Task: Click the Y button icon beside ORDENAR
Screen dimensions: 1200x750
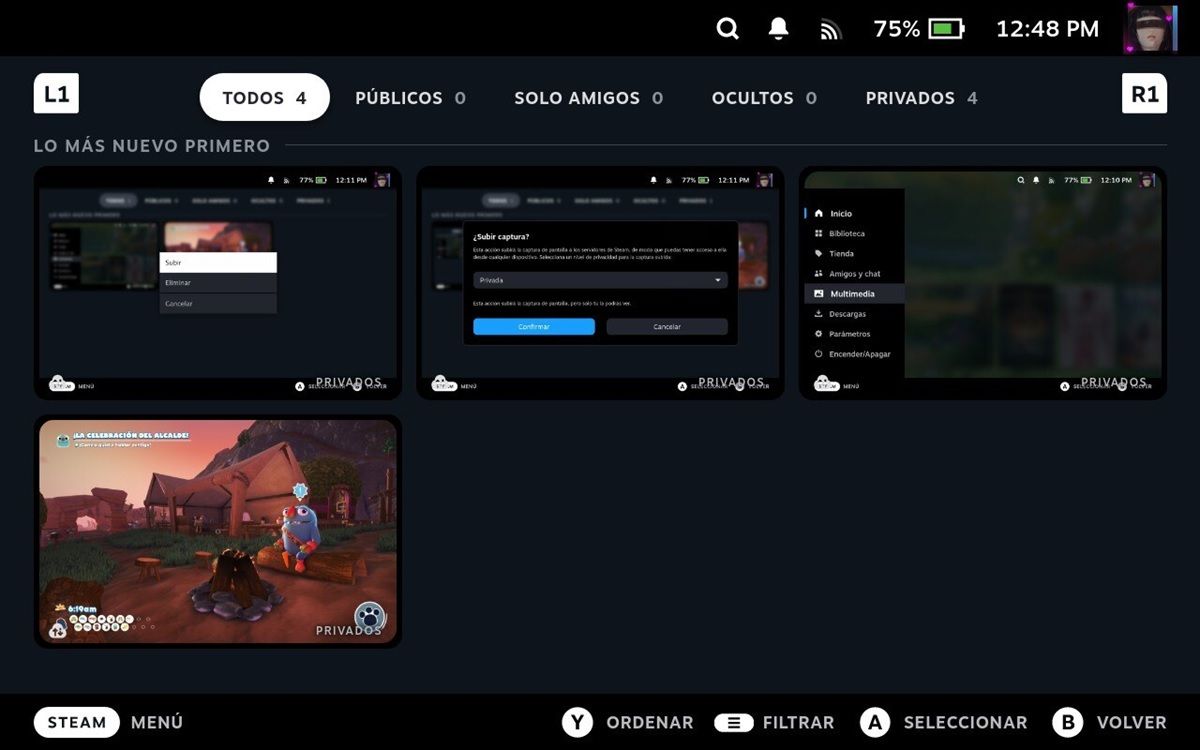Action: pyautogui.click(x=578, y=722)
